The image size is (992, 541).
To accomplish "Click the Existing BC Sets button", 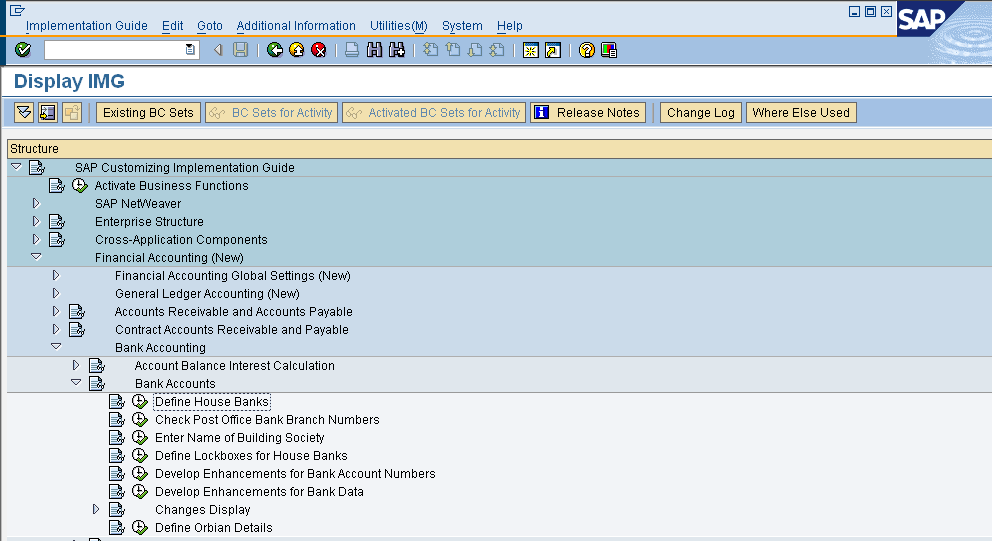I will point(148,113).
